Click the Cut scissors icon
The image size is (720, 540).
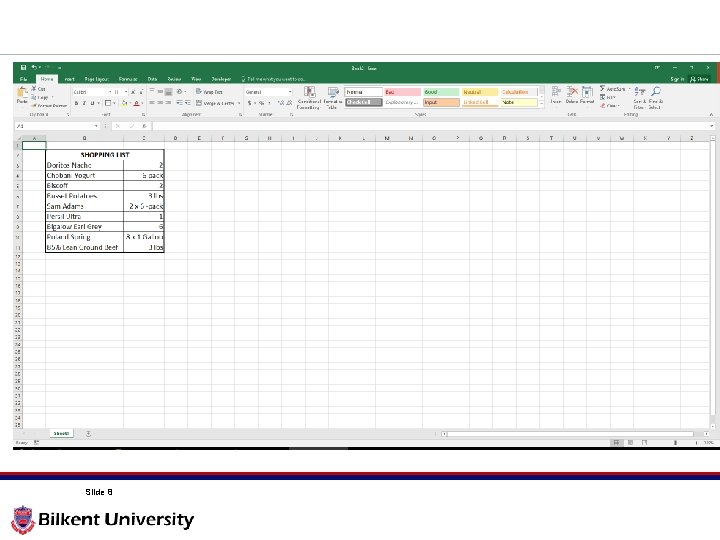point(34,89)
